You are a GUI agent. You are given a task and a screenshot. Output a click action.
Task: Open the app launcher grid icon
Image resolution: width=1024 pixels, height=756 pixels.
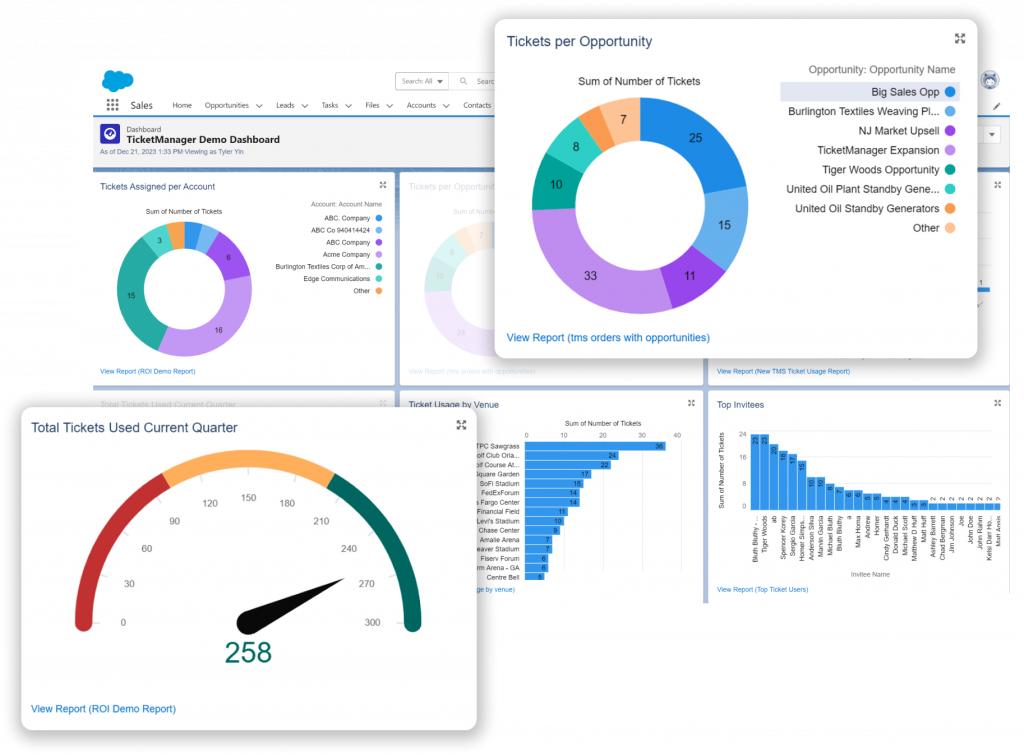click(x=112, y=105)
